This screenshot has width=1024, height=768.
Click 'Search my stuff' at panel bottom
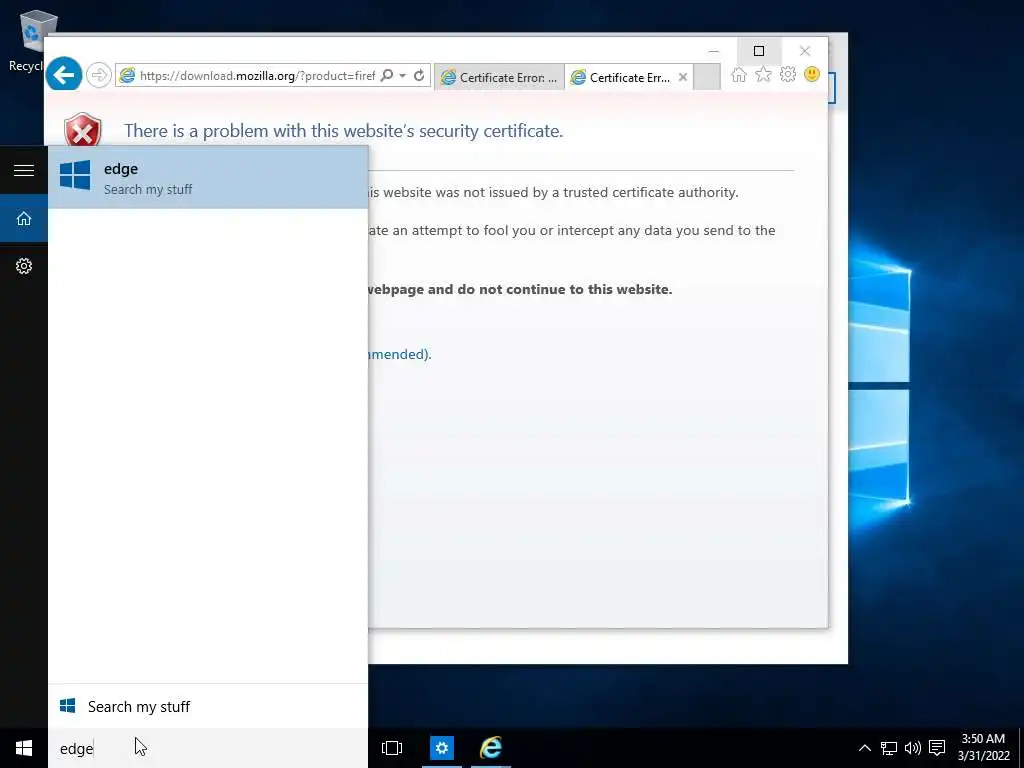(x=208, y=706)
